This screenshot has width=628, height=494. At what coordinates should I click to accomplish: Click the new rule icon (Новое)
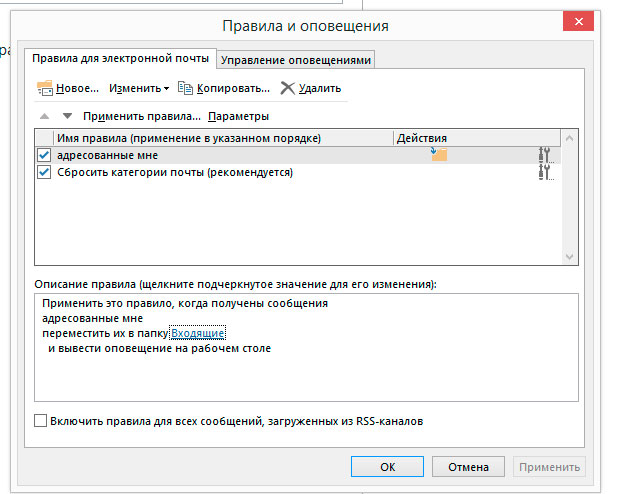[x=45, y=88]
